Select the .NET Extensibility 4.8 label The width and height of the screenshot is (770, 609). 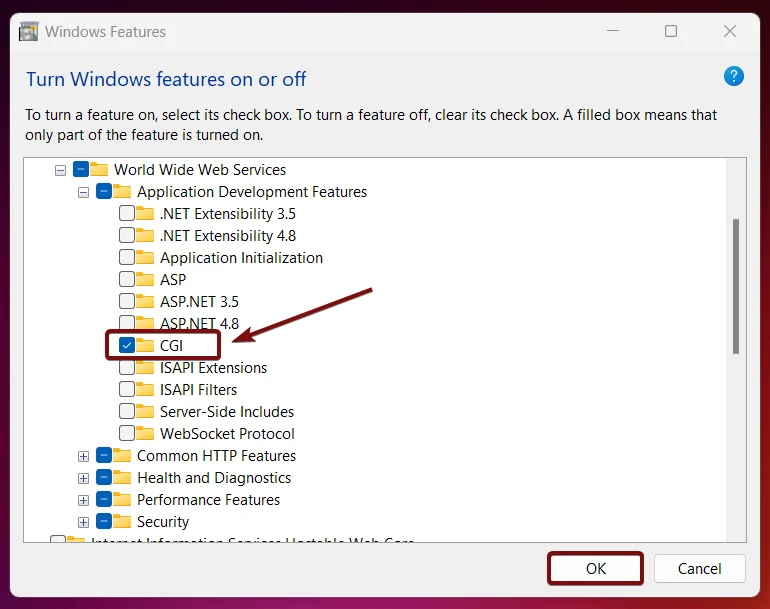(228, 236)
